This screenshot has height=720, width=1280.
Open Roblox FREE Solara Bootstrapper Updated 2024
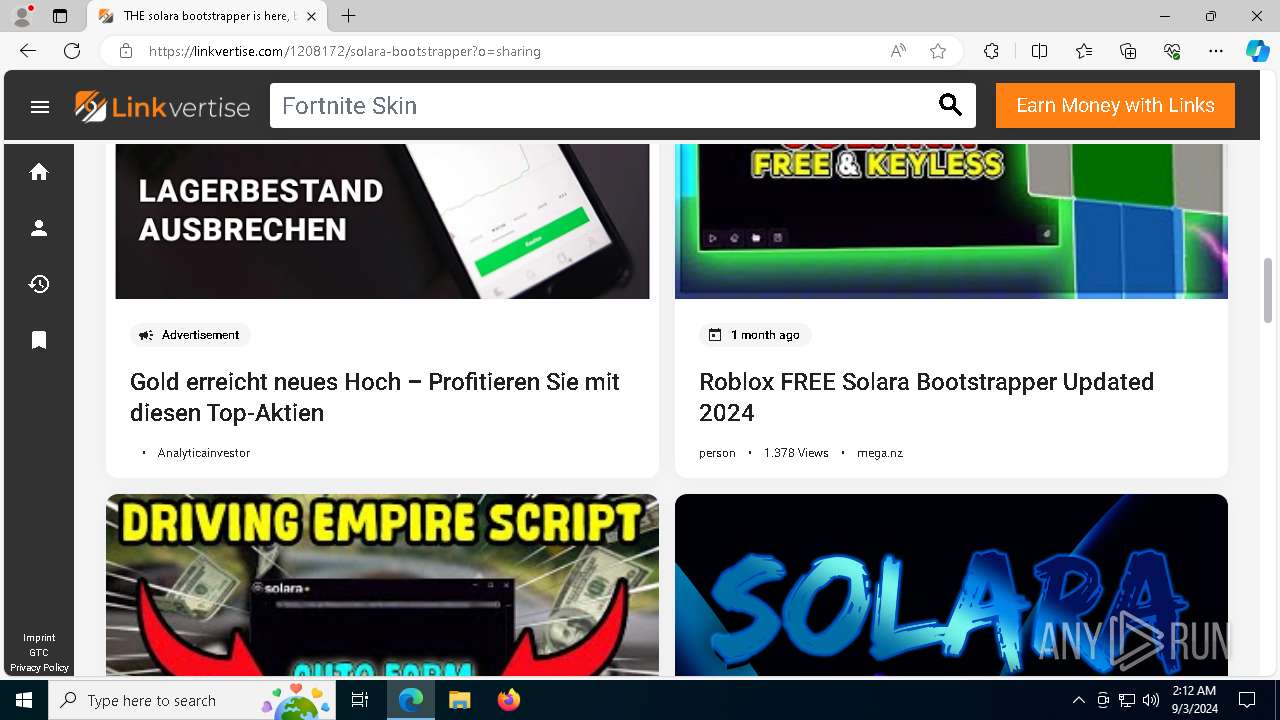click(926, 397)
